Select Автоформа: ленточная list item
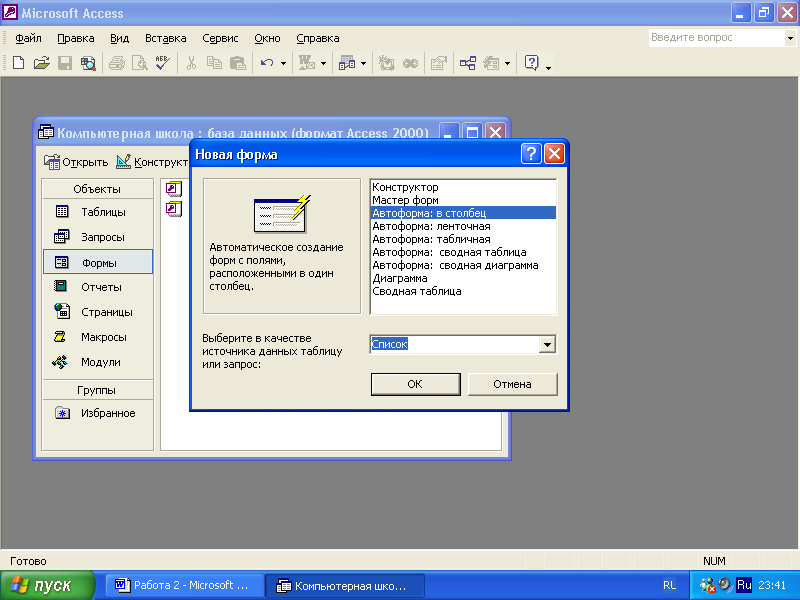800x600 pixels. (463, 226)
